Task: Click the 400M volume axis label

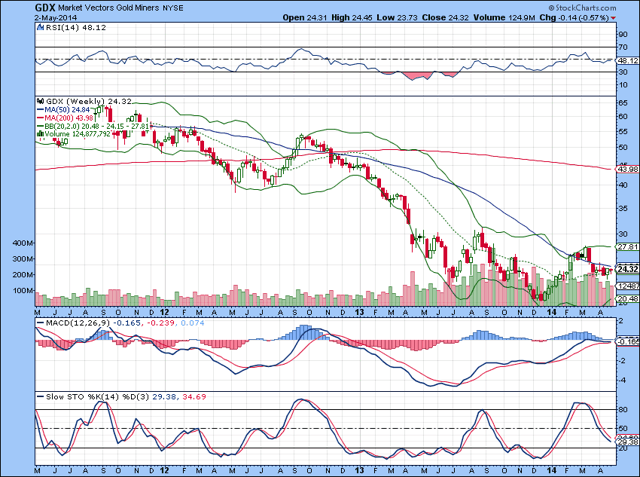Action: click(23, 243)
